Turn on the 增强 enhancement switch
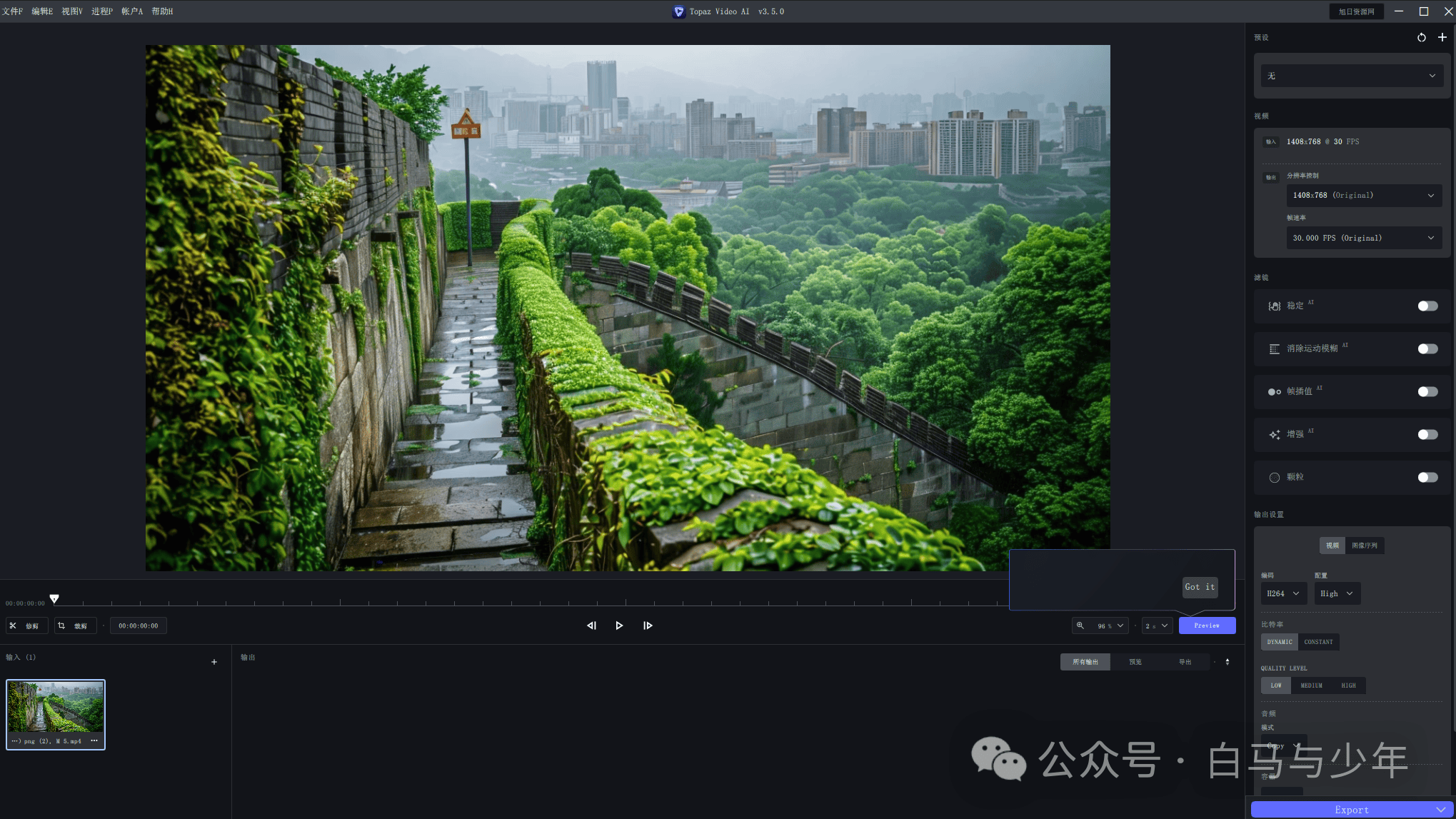The height and width of the screenshot is (819, 1456). (1427, 435)
